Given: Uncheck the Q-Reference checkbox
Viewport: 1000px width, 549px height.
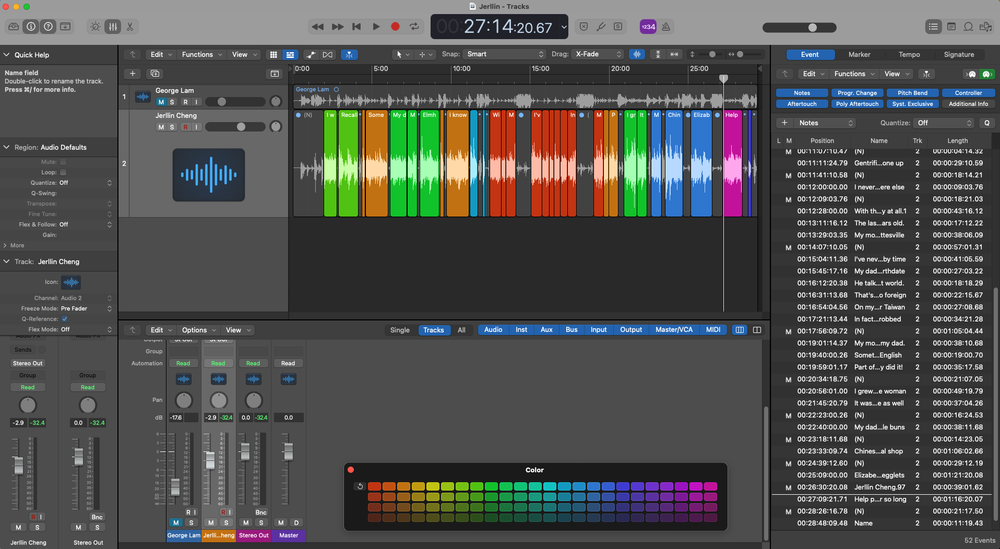Looking at the screenshot, I should tap(66, 319).
